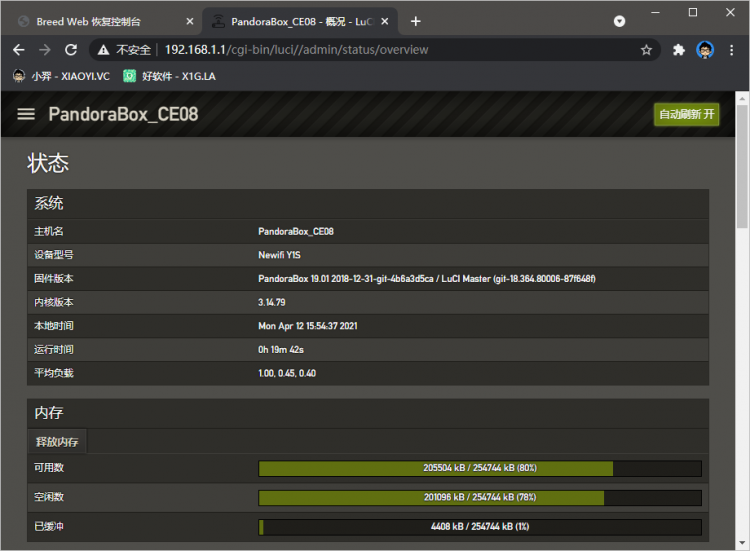This screenshot has height=551, width=750.
Task: Click the browser reload icon
Action: pyautogui.click(x=70, y=50)
